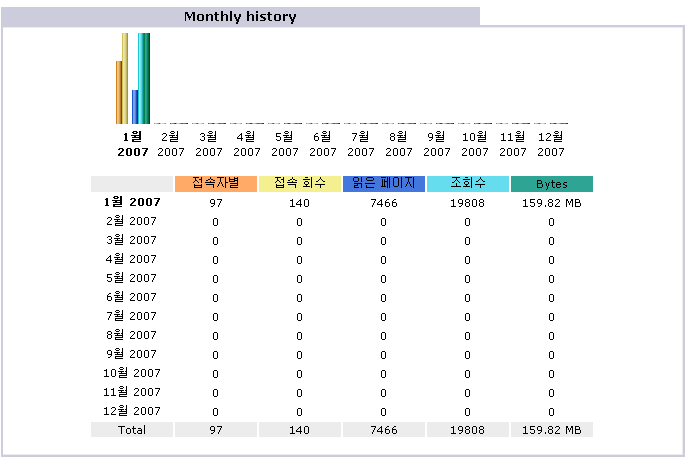The height and width of the screenshot is (462, 686).
Task: Click the 19808 value in the Total row
Action: click(467, 430)
